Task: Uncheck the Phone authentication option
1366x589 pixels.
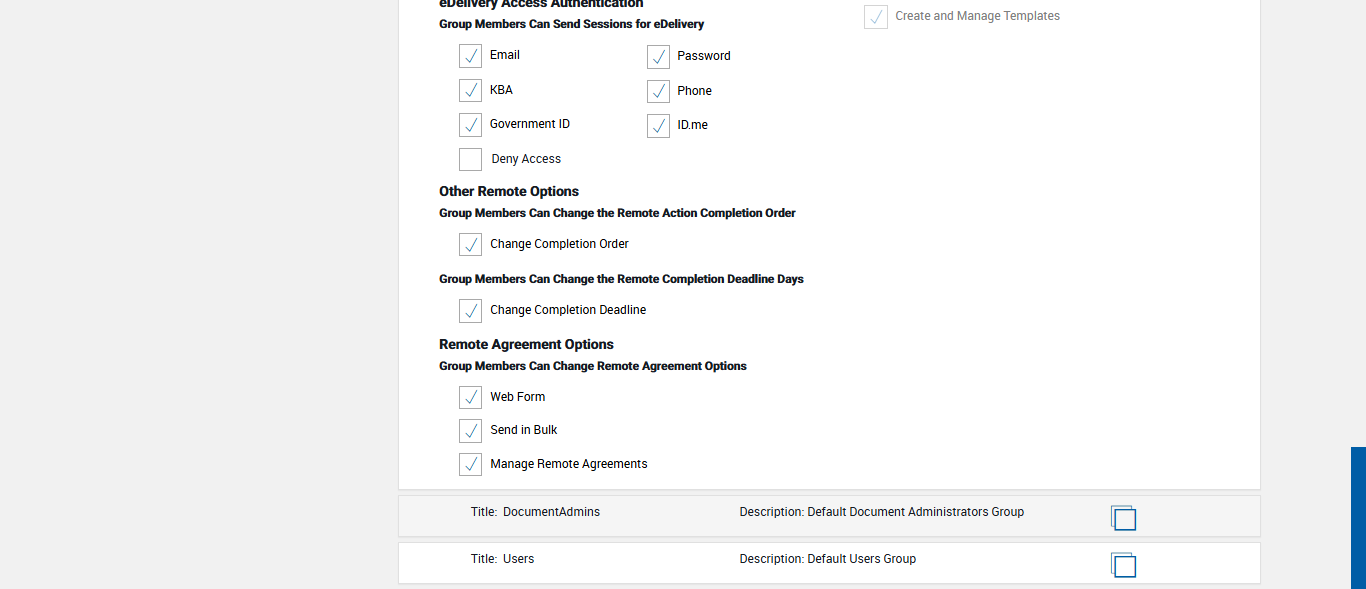Action: [658, 92]
